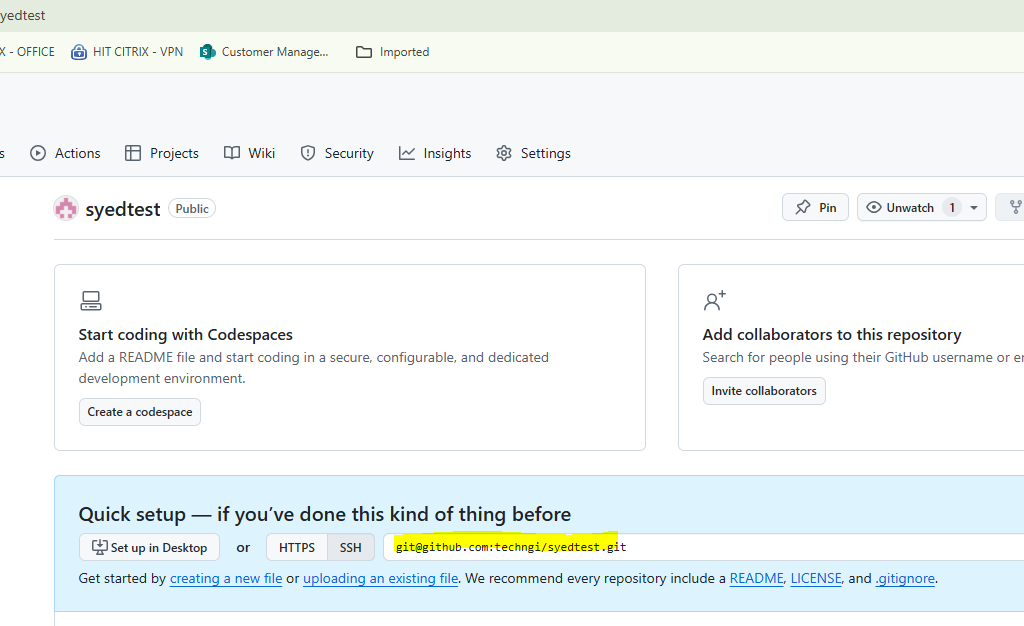Click the Insights graph icon
This screenshot has width=1024, height=626.
[407, 153]
